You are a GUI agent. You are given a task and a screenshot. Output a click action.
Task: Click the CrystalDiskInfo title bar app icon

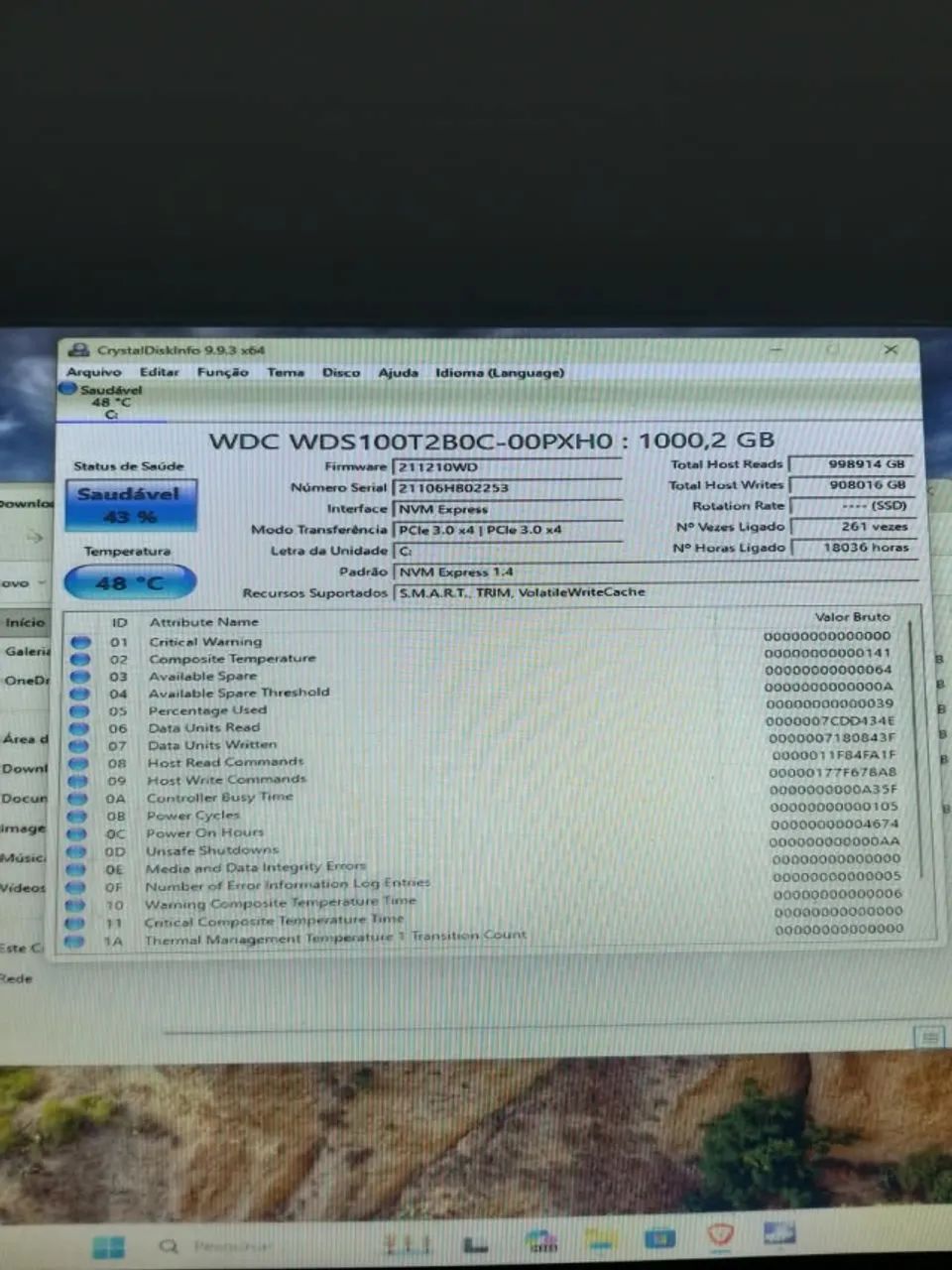pyautogui.click(x=78, y=350)
